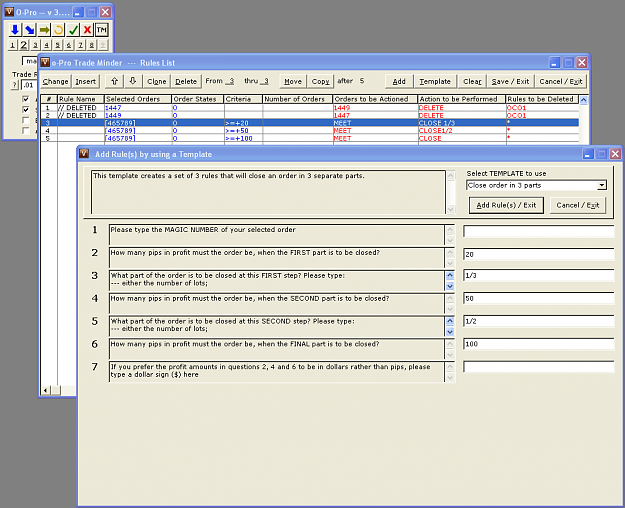Click the Rules List horizontal scrollbar left arrow
Screen dimensions: 625x508
pyautogui.click(x=45, y=390)
